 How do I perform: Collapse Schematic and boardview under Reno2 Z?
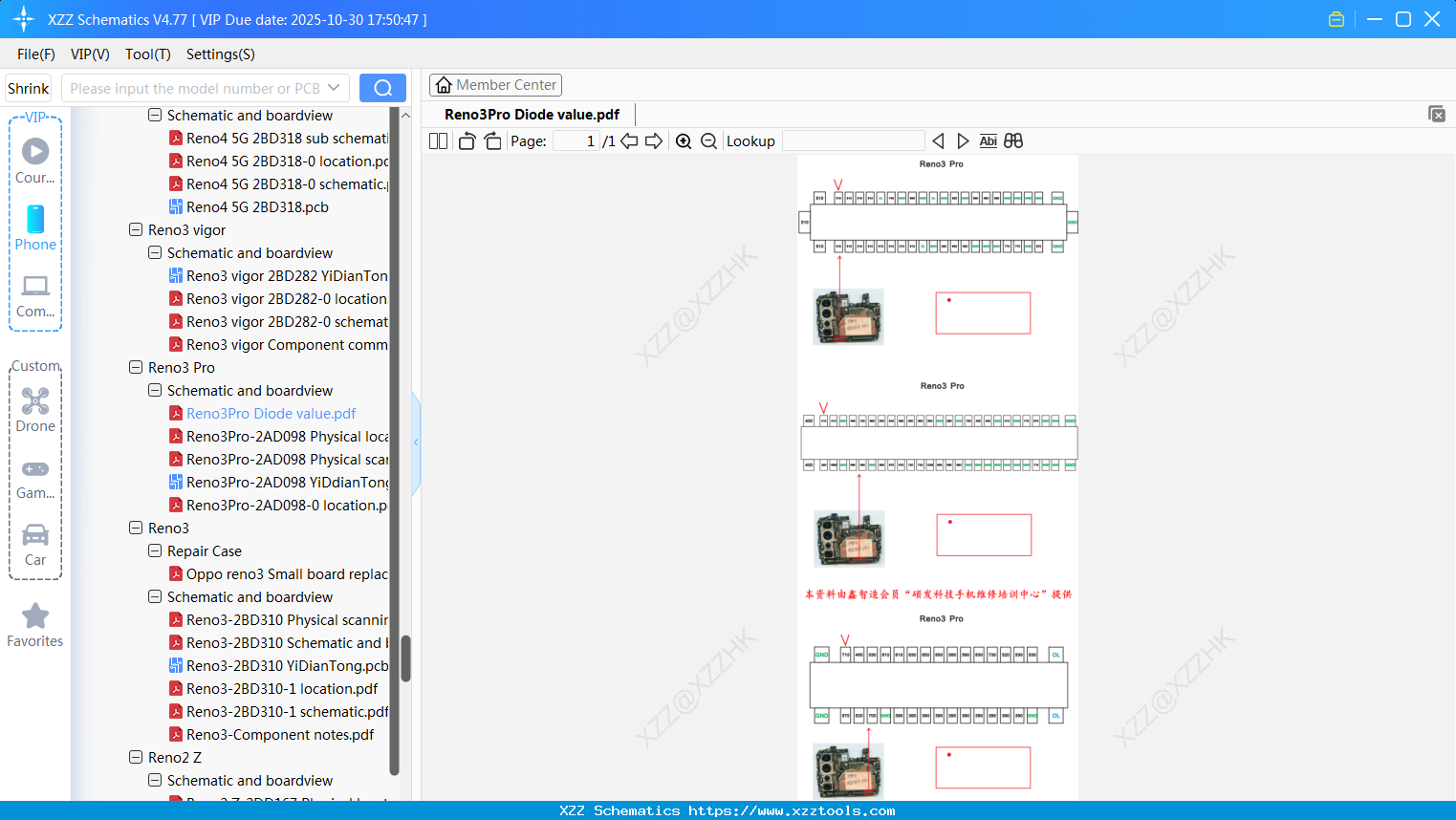[x=155, y=780]
